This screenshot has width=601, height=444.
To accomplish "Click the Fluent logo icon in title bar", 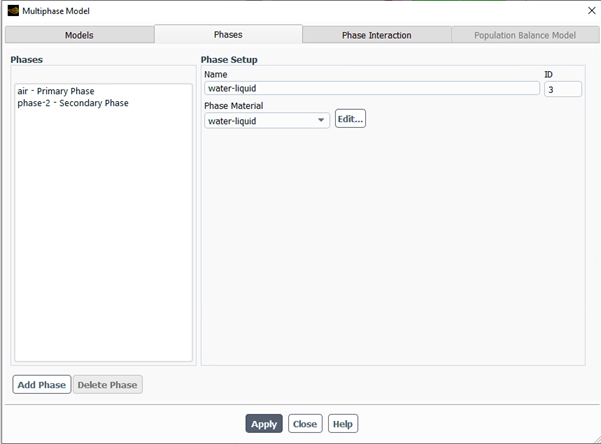I will (x=13, y=10).
